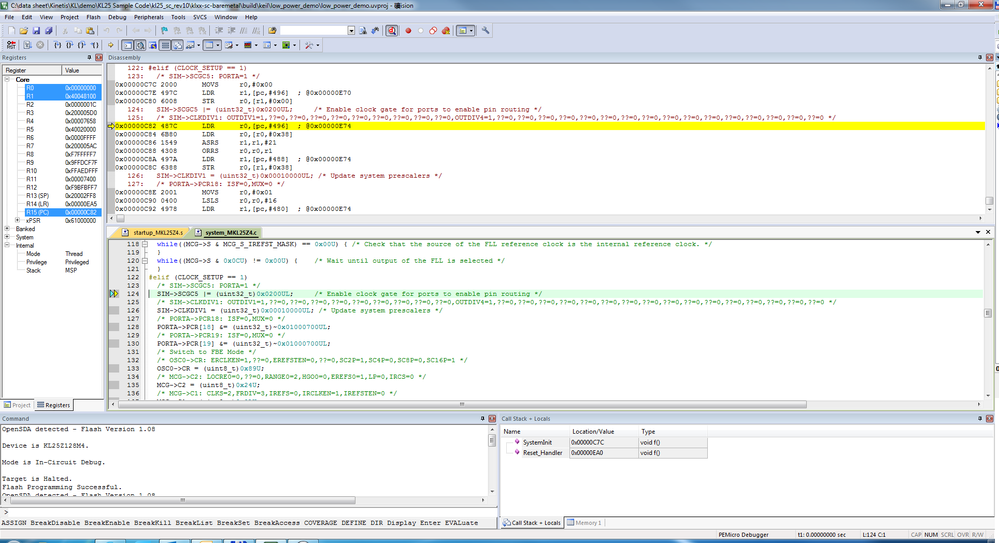
Task: Select the Reset_Handler call stack entry
Action: click(545, 452)
